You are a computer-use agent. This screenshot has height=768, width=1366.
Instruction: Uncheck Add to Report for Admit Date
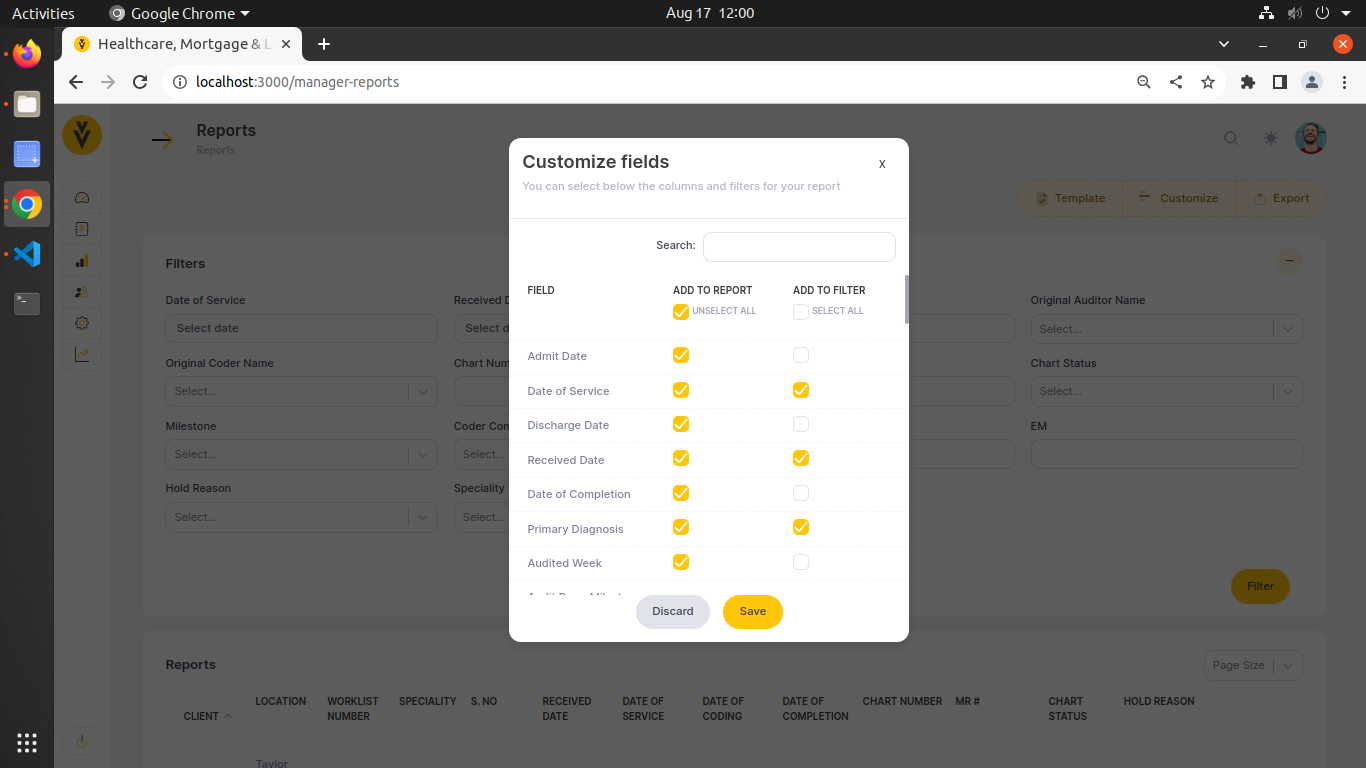click(x=681, y=355)
